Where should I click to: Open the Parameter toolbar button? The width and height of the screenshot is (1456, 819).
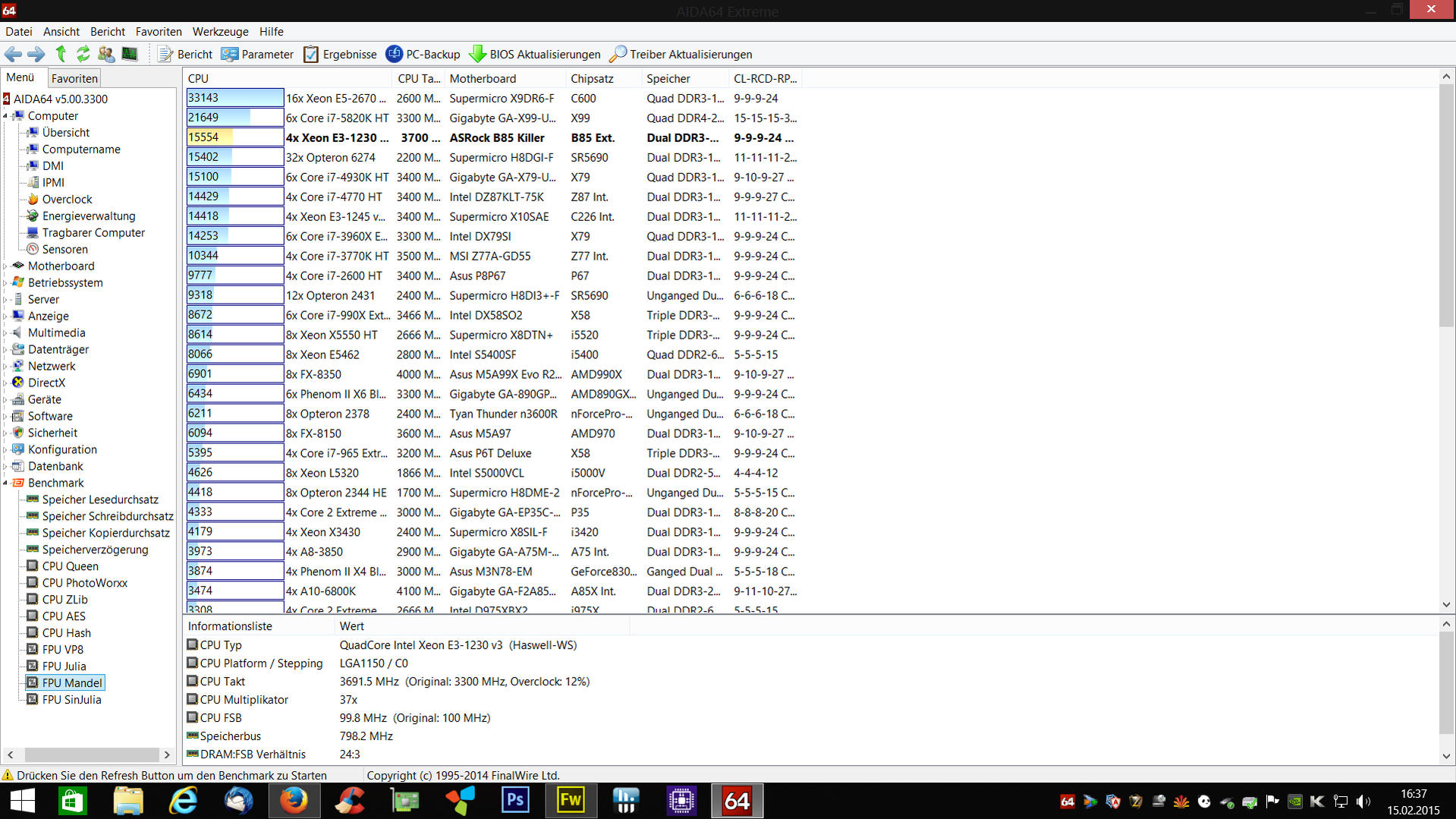[x=256, y=54]
